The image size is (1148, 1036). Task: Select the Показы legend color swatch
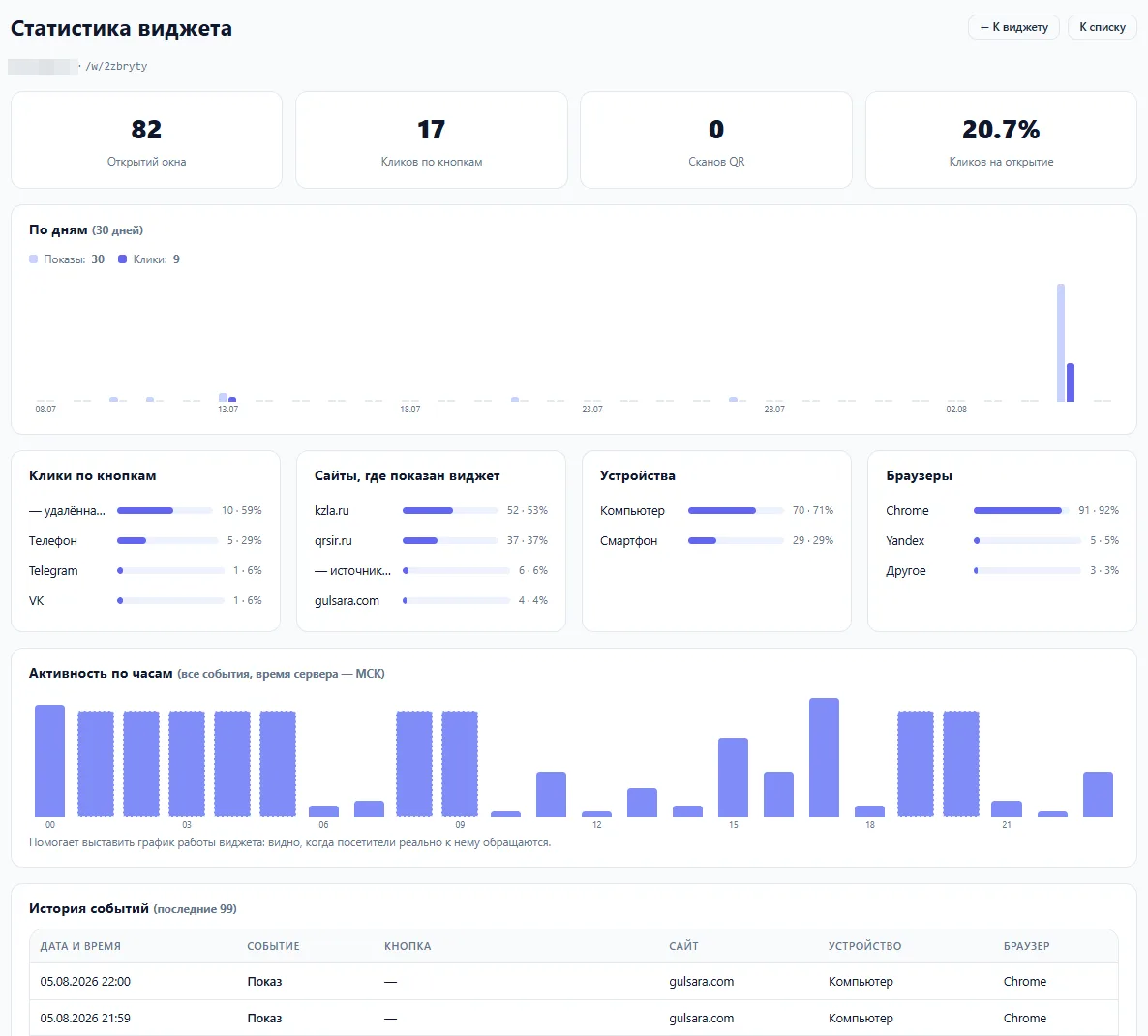pyautogui.click(x=33, y=259)
